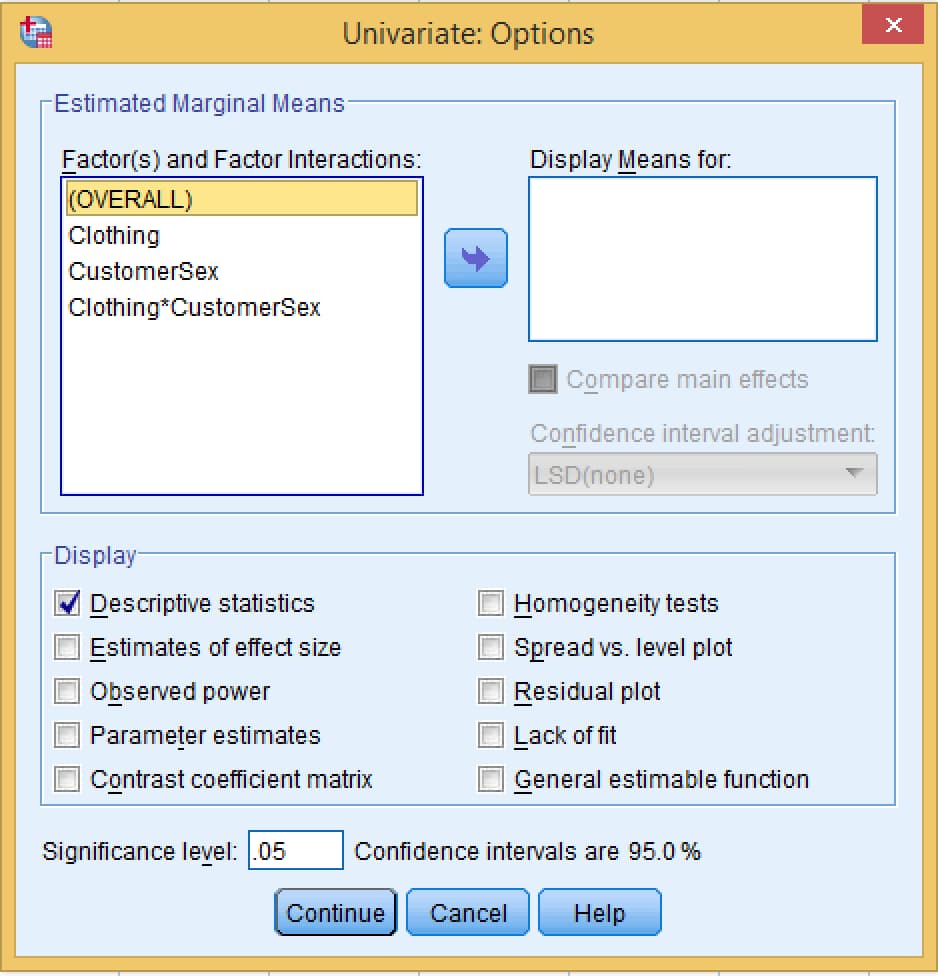938x976 pixels.
Task: Tick the Lack of fit checkbox
Action: [x=490, y=735]
